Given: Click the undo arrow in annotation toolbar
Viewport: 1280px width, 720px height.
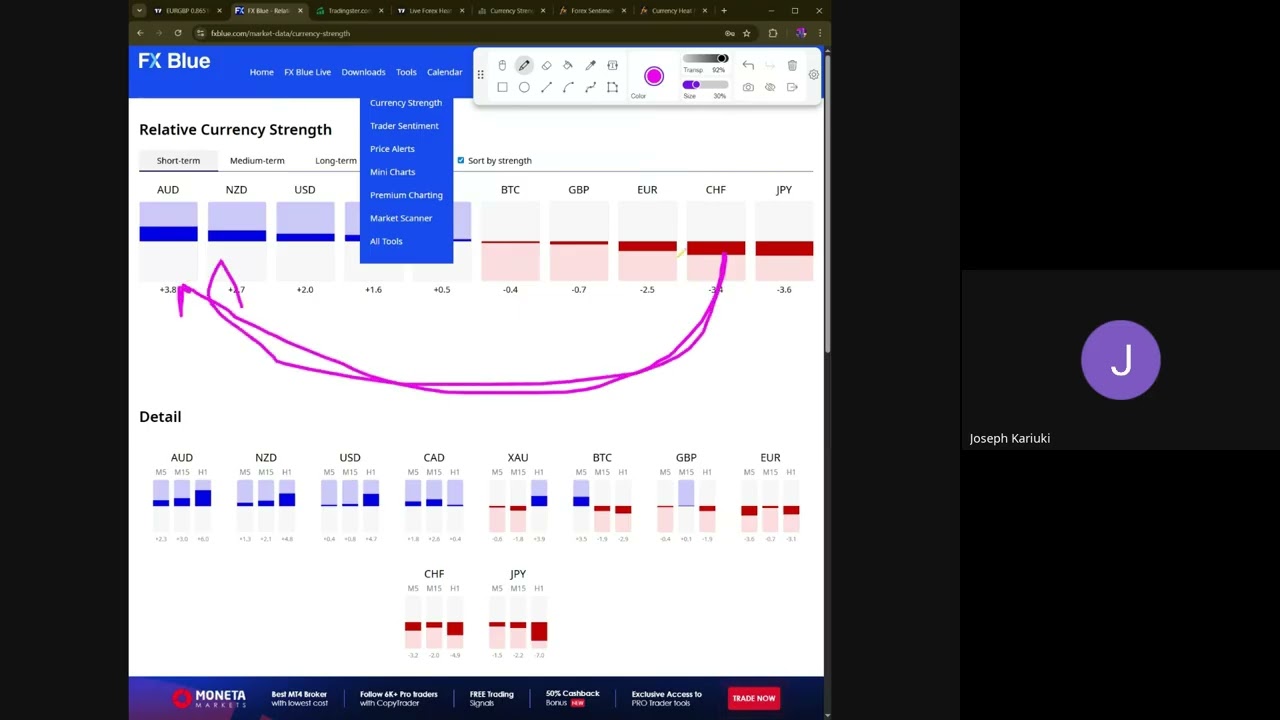Looking at the screenshot, I should click(748, 66).
